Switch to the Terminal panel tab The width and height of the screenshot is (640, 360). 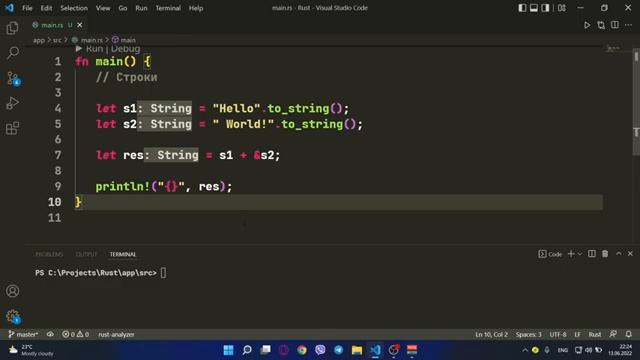click(122, 254)
